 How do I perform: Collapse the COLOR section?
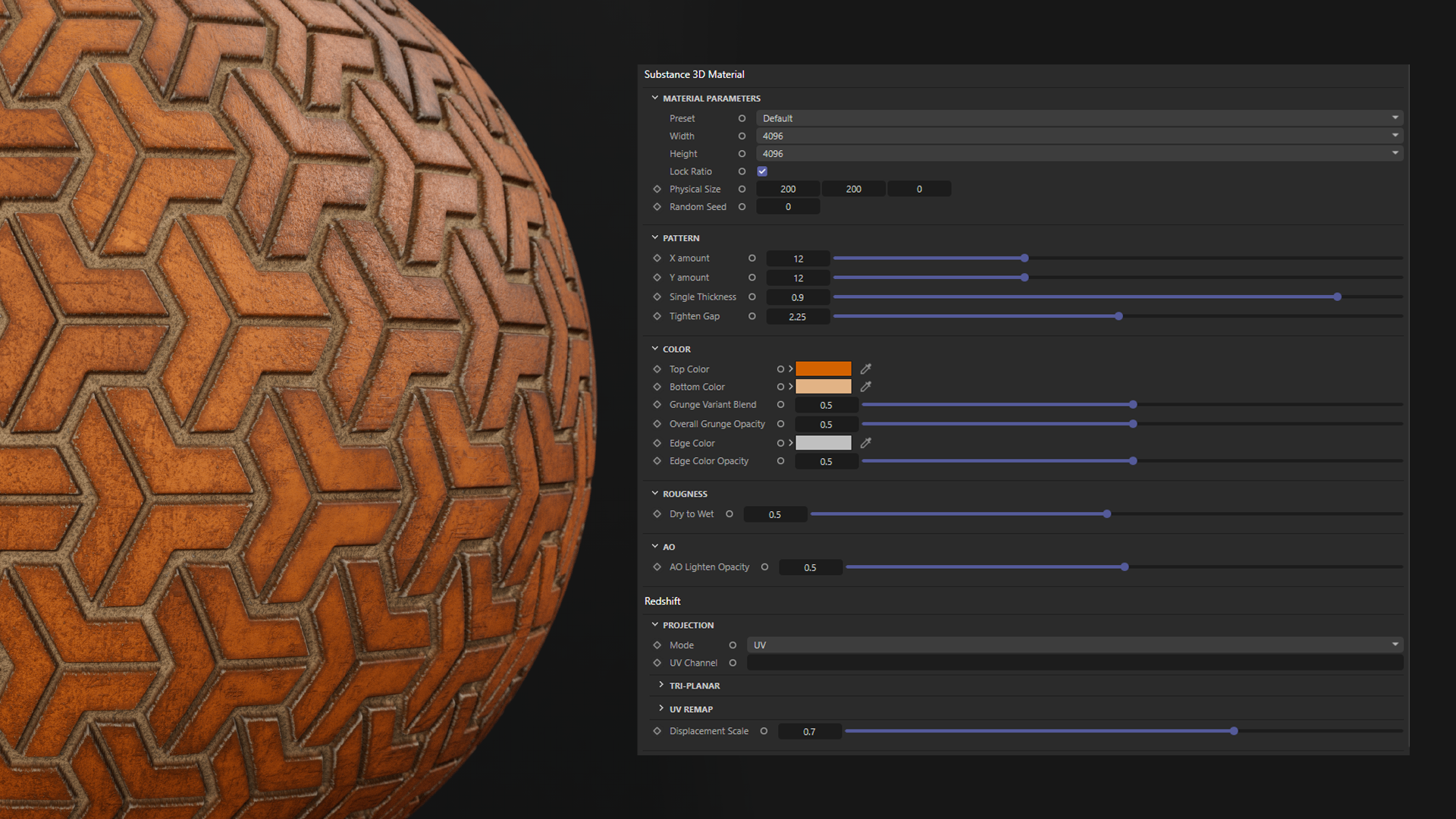pos(654,349)
